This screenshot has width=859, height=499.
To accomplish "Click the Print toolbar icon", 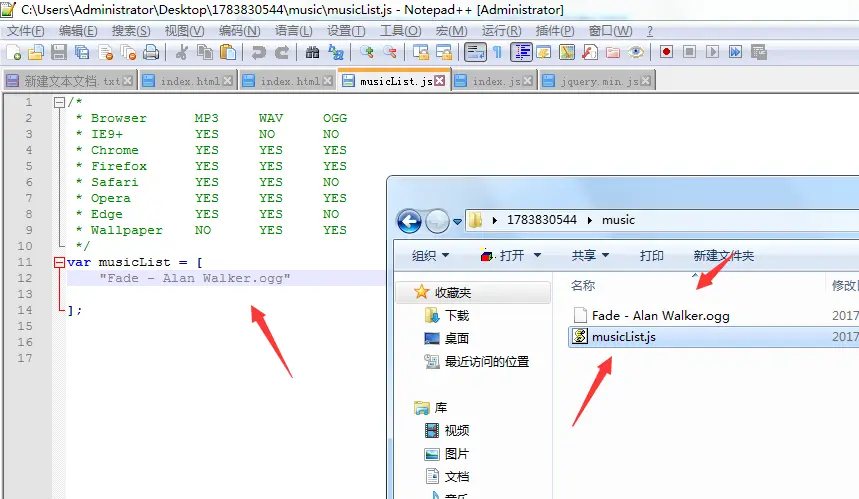I will (150, 52).
